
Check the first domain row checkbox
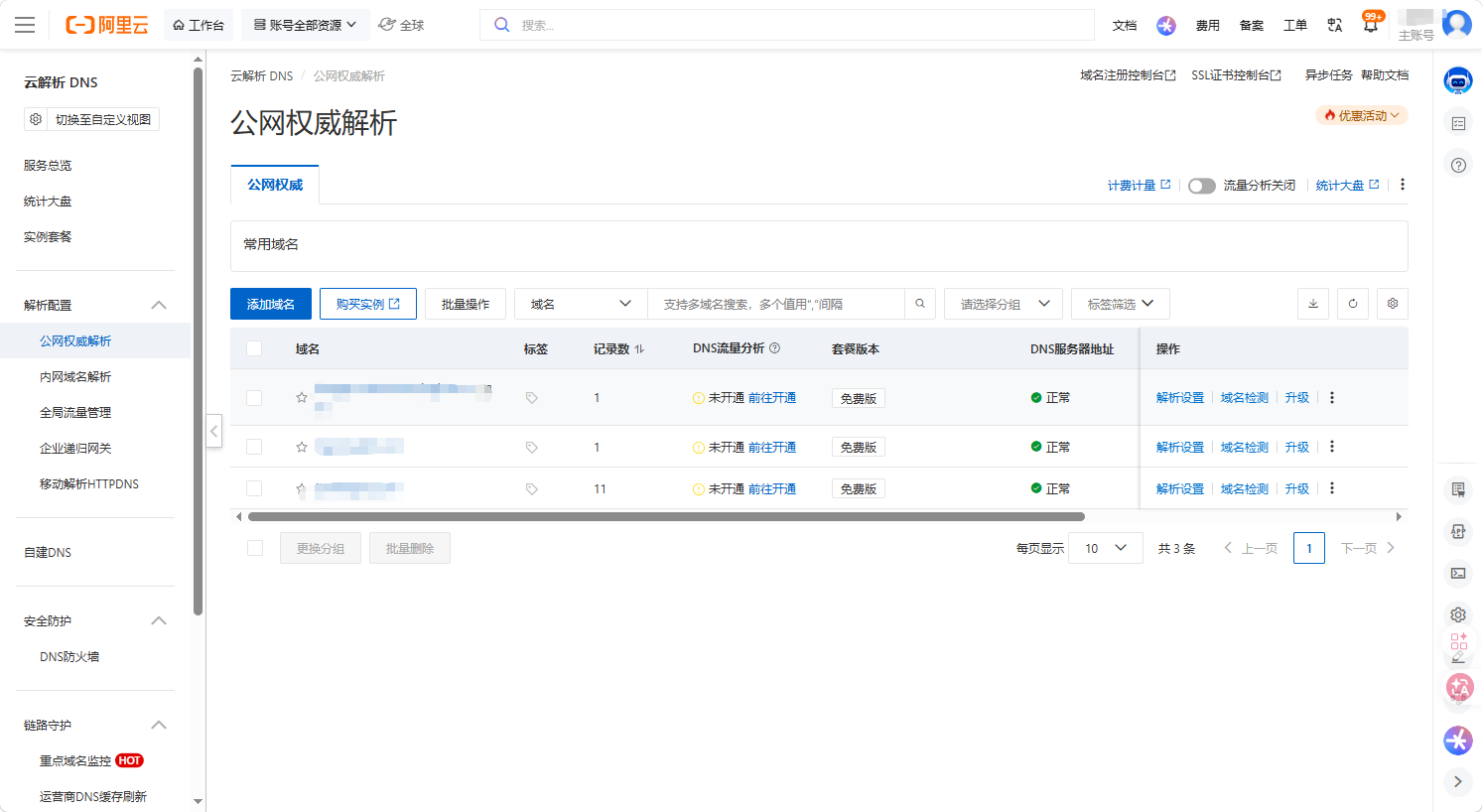pyautogui.click(x=254, y=397)
